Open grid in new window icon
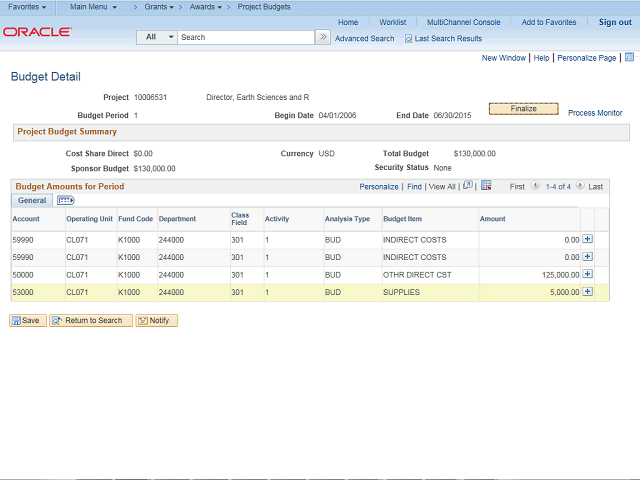Viewport: 640px width, 480px height. point(468,186)
